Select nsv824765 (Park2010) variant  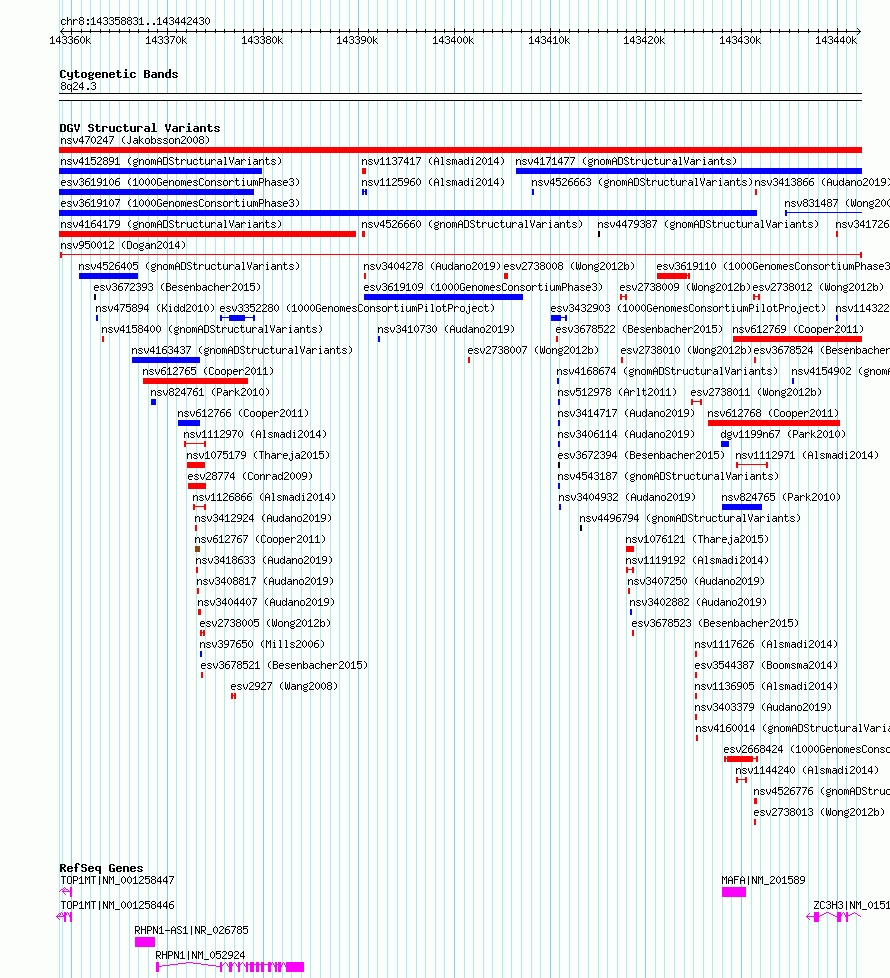781,498
